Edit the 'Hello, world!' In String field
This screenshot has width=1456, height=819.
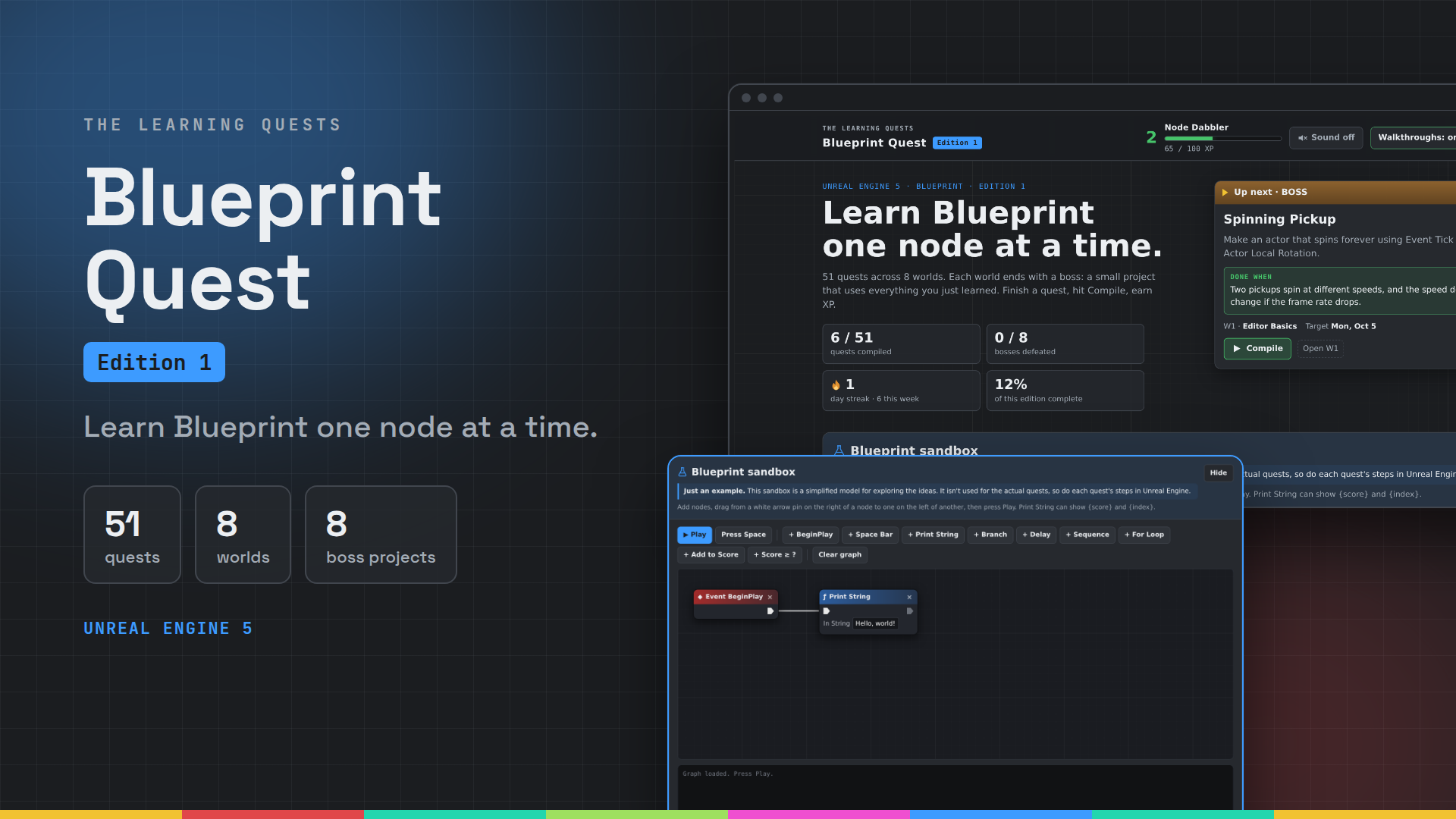click(875, 623)
